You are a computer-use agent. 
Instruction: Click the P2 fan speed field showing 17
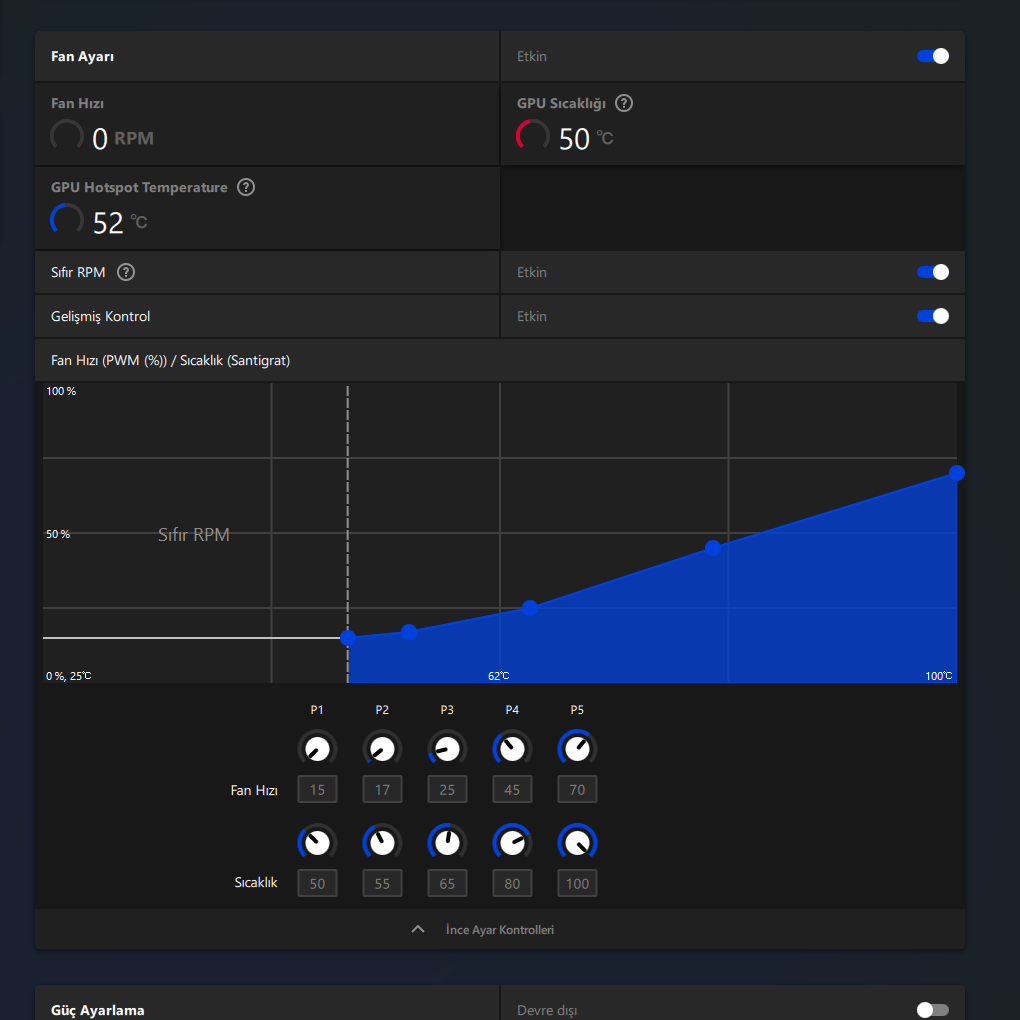tap(382, 789)
